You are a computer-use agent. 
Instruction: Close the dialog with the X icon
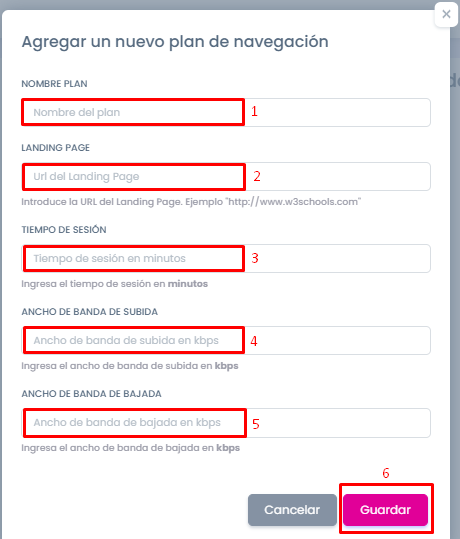pyautogui.click(x=446, y=14)
